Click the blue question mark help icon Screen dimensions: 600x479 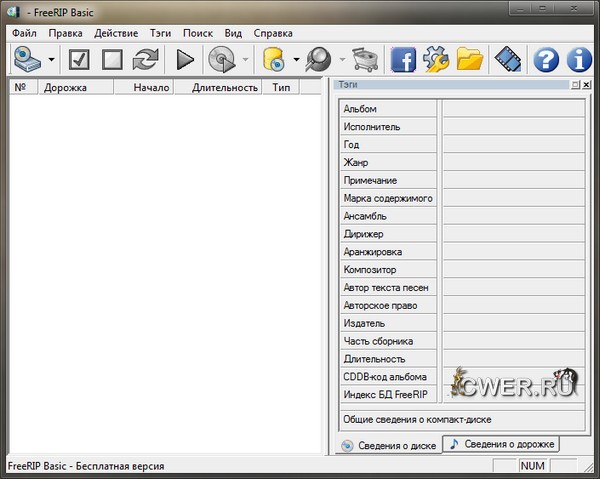(x=545, y=60)
